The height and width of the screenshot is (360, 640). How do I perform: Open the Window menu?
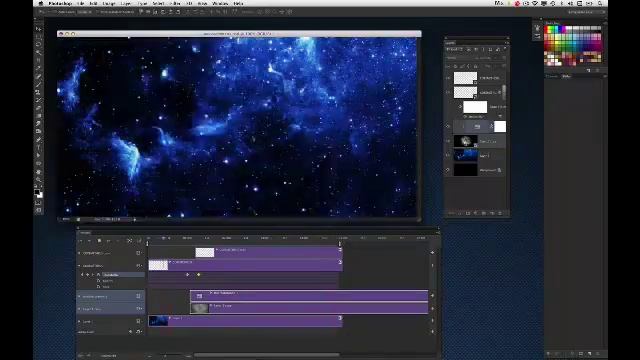tap(220, 3)
